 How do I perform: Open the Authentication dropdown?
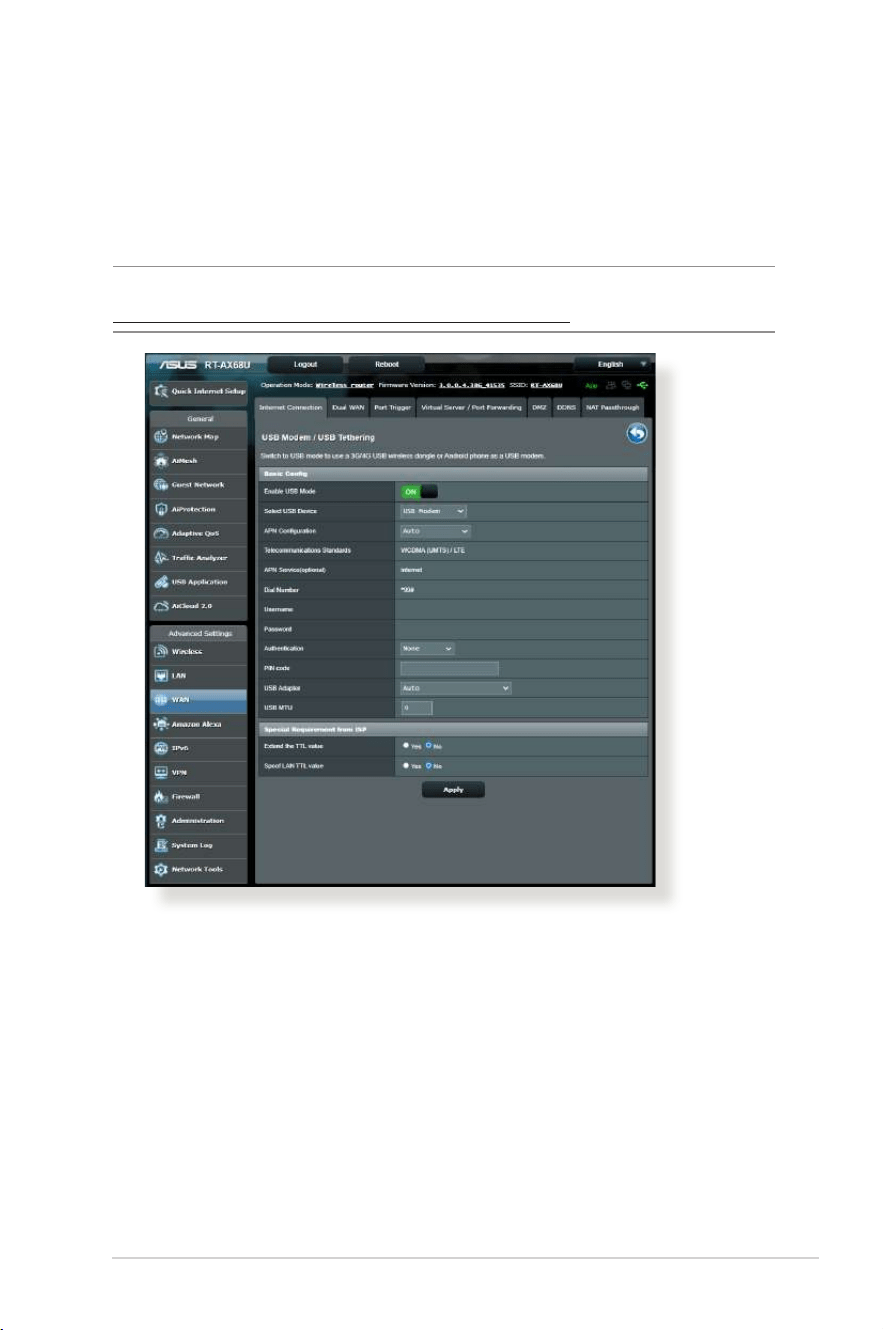click(428, 649)
